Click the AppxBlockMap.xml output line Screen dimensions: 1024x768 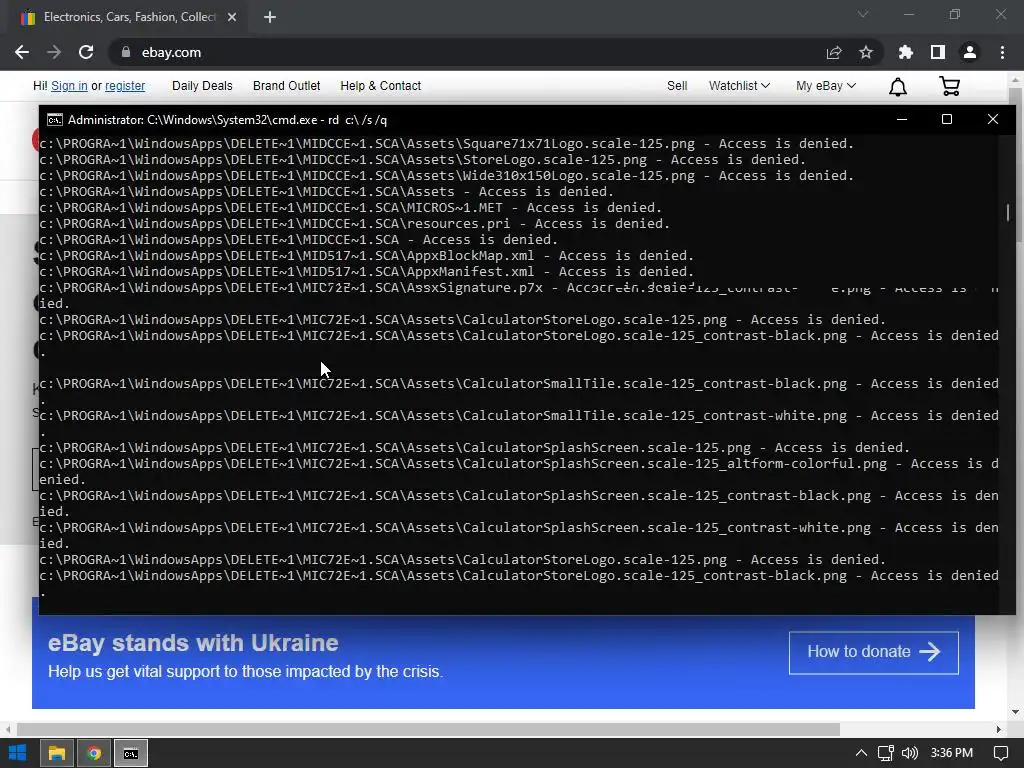(x=366, y=255)
